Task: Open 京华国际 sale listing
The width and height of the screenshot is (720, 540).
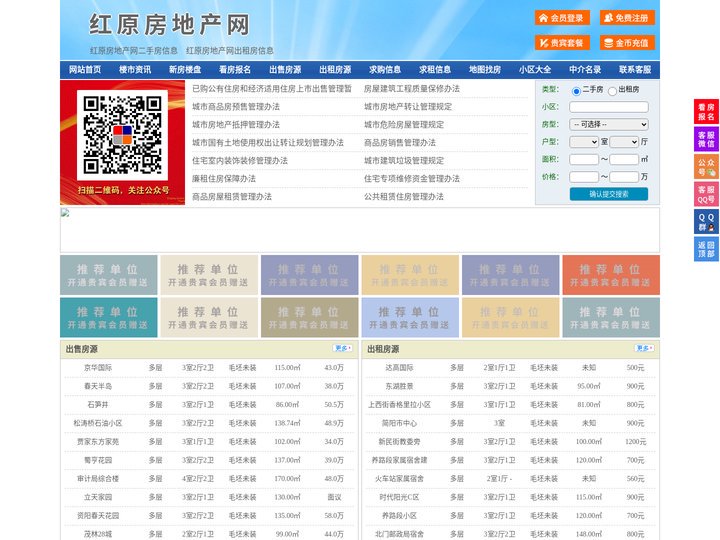Action: [x=98, y=368]
